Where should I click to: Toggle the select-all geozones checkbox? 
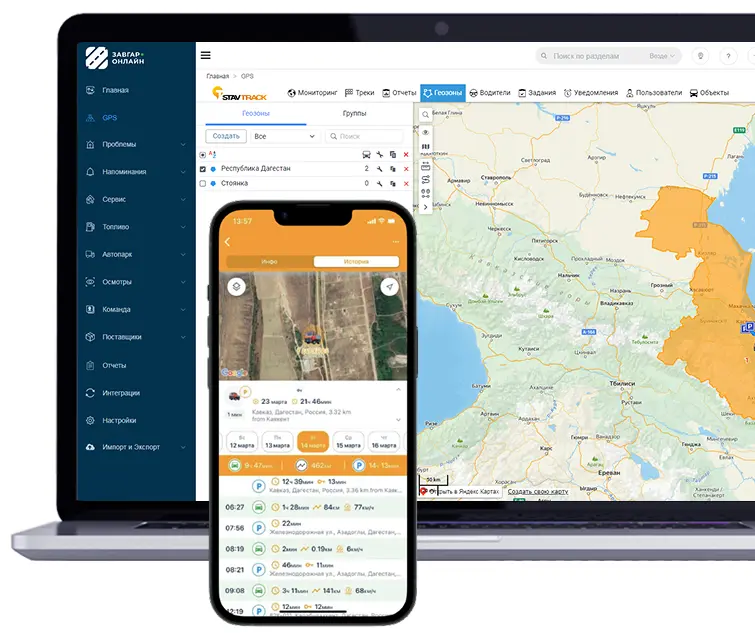point(203,155)
